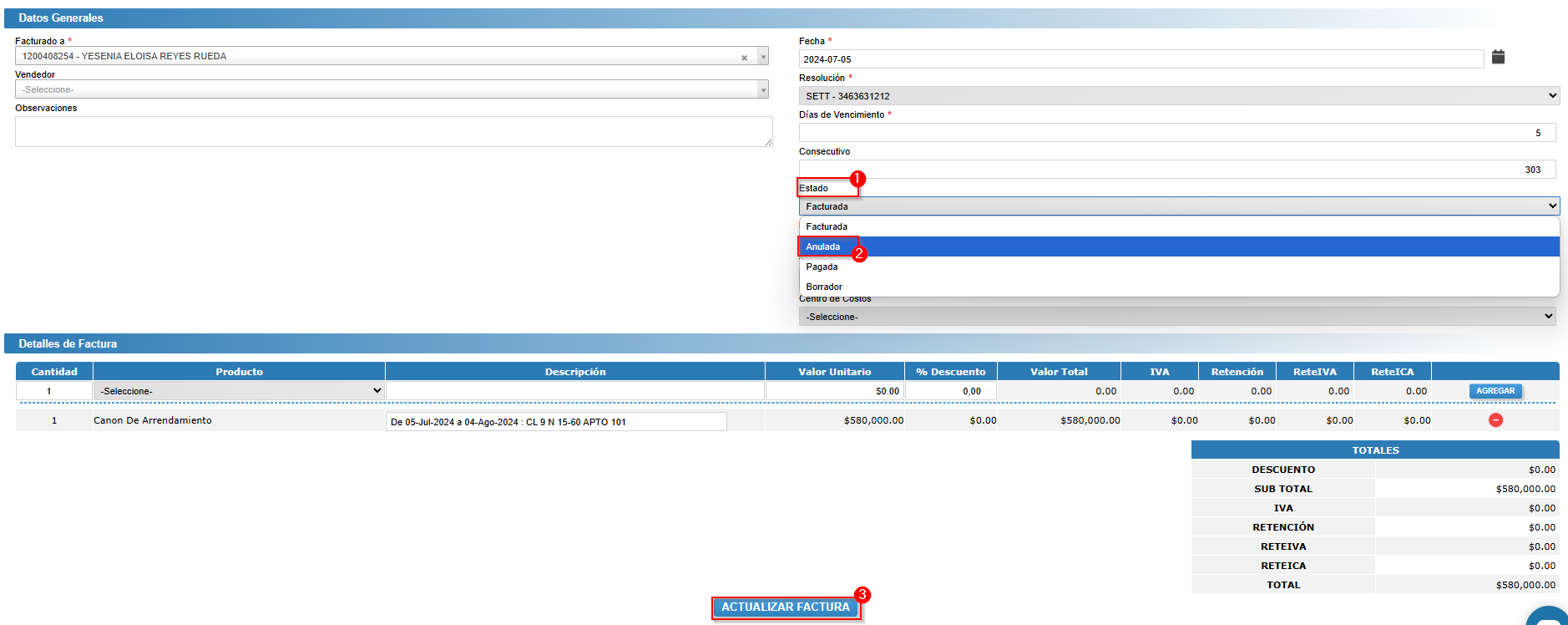Expand the Facturado a dropdown arrow
The width and height of the screenshot is (1568, 625).
click(x=762, y=57)
